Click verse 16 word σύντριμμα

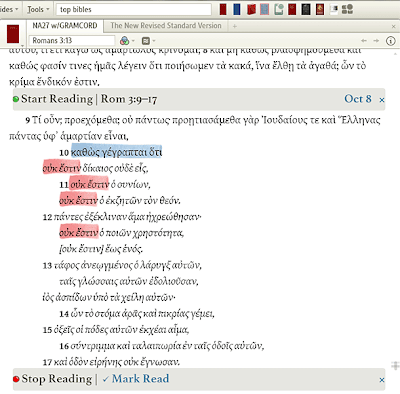coord(92,346)
